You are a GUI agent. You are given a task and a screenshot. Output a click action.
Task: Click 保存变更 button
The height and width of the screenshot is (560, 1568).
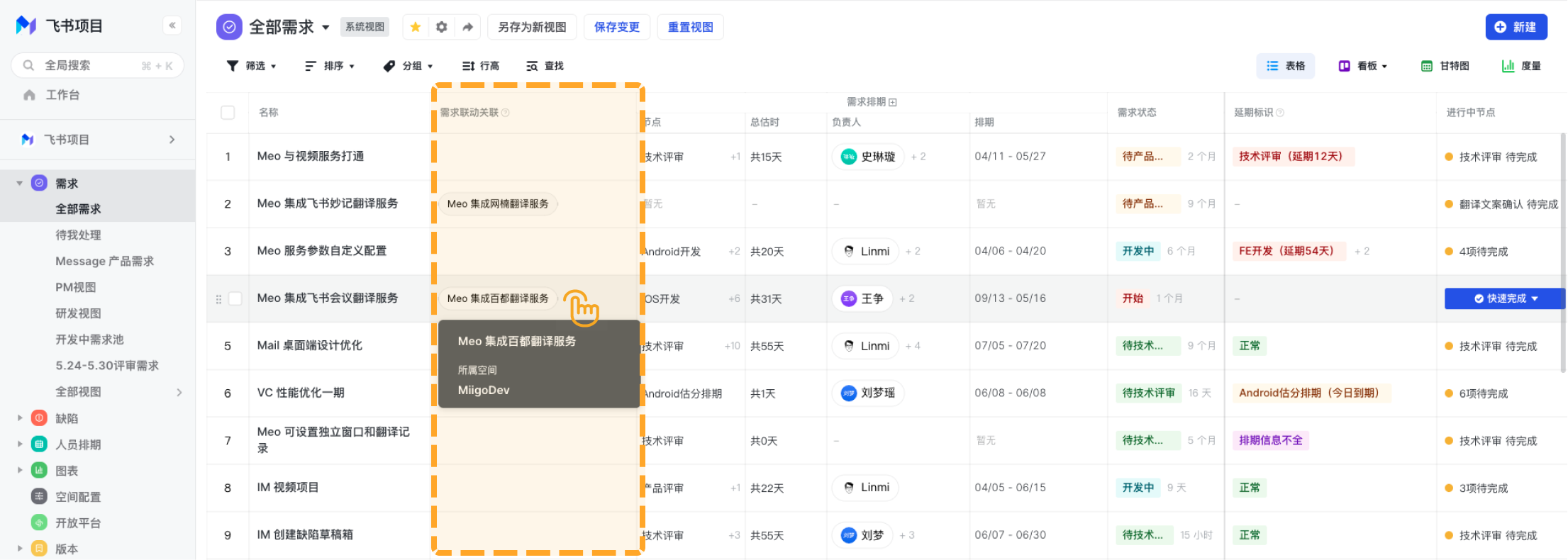[617, 27]
